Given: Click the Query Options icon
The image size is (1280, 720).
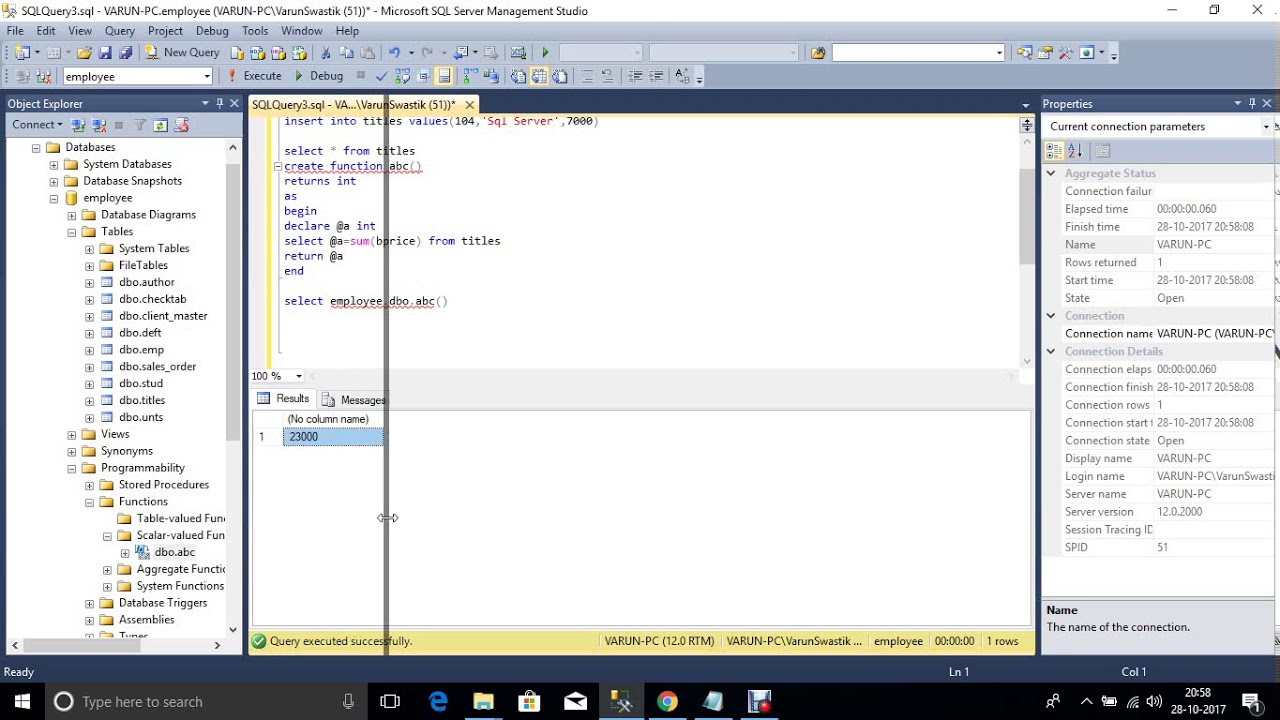Looking at the screenshot, I should point(424,76).
